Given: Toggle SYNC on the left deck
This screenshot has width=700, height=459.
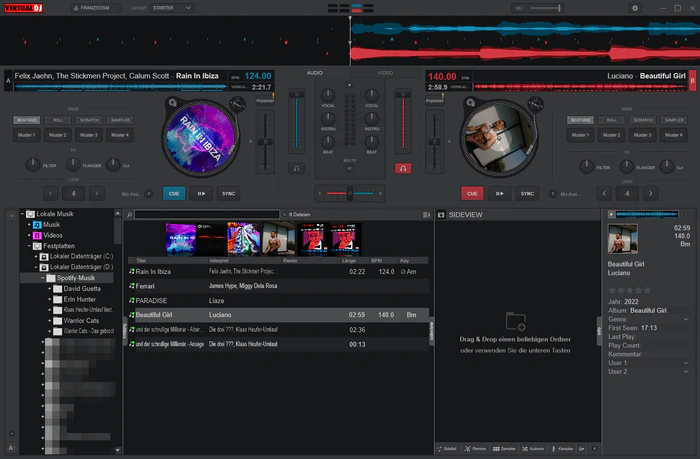Looking at the screenshot, I should coord(229,193).
